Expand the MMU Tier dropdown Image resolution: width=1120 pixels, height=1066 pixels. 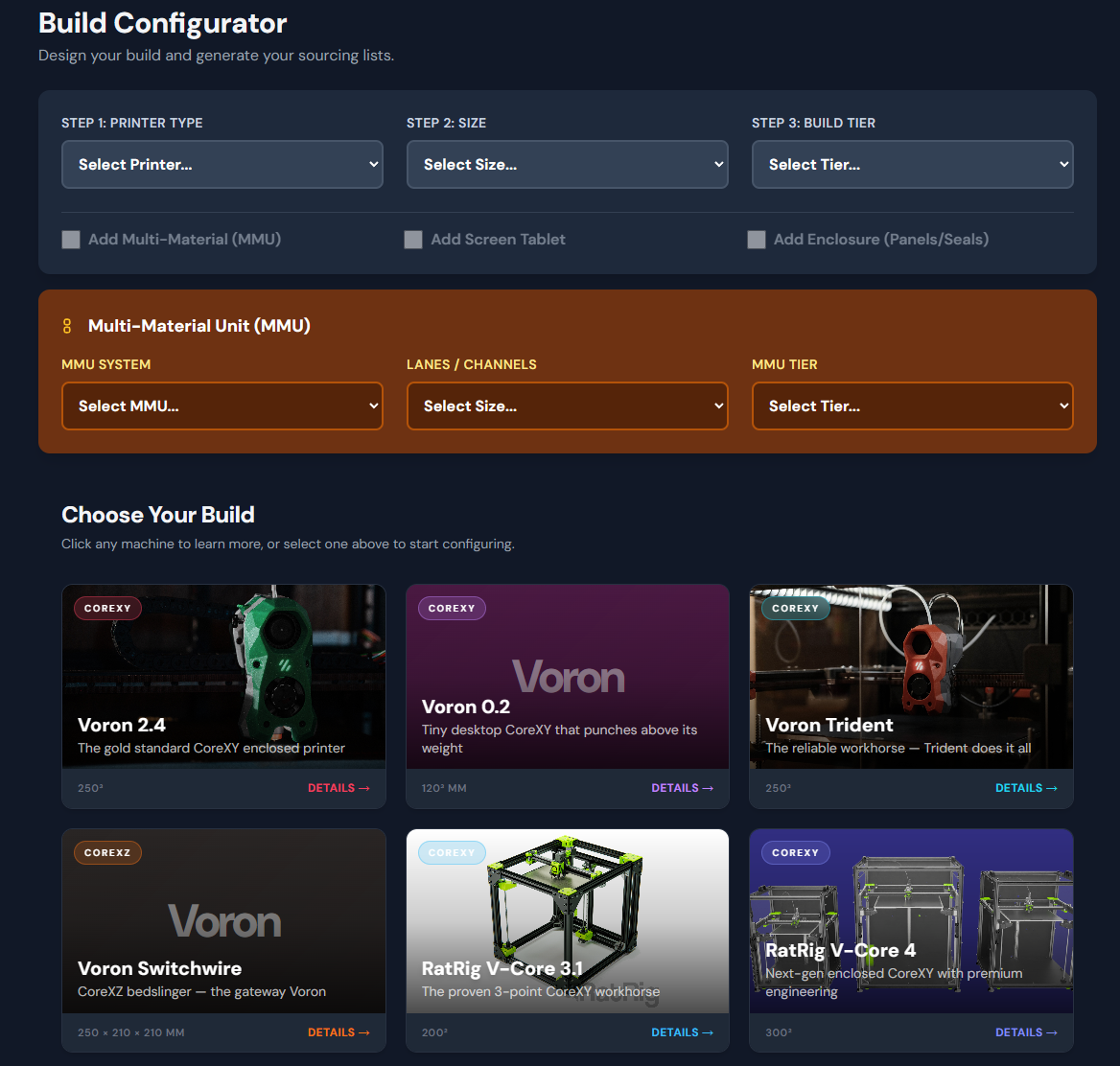[912, 406]
